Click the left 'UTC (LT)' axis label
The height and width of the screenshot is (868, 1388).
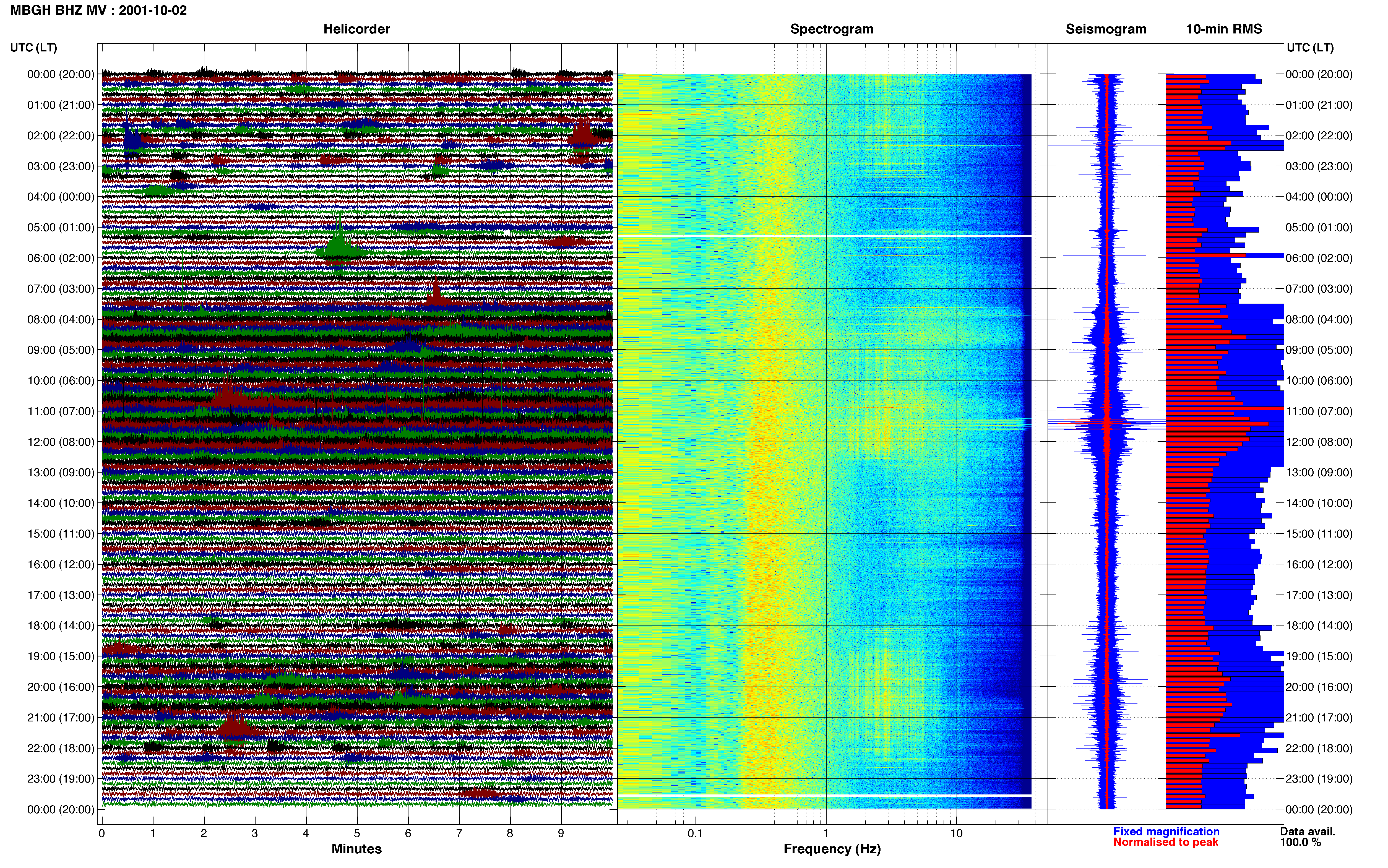click(33, 48)
